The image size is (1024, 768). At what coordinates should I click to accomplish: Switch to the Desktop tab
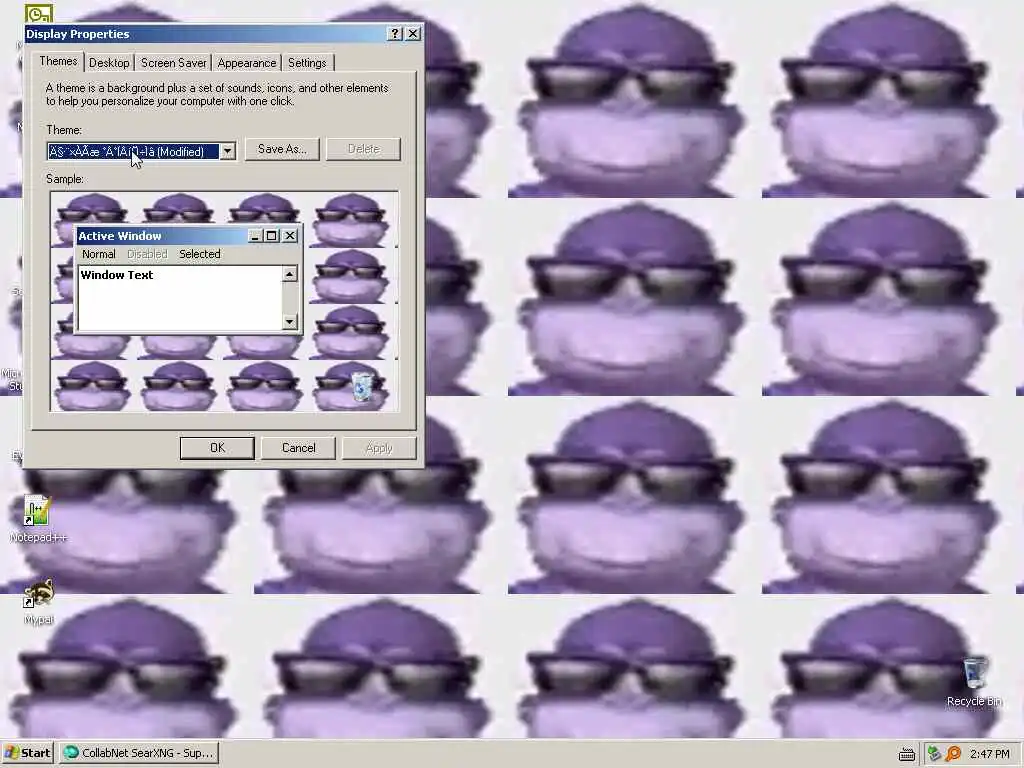point(109,63)
